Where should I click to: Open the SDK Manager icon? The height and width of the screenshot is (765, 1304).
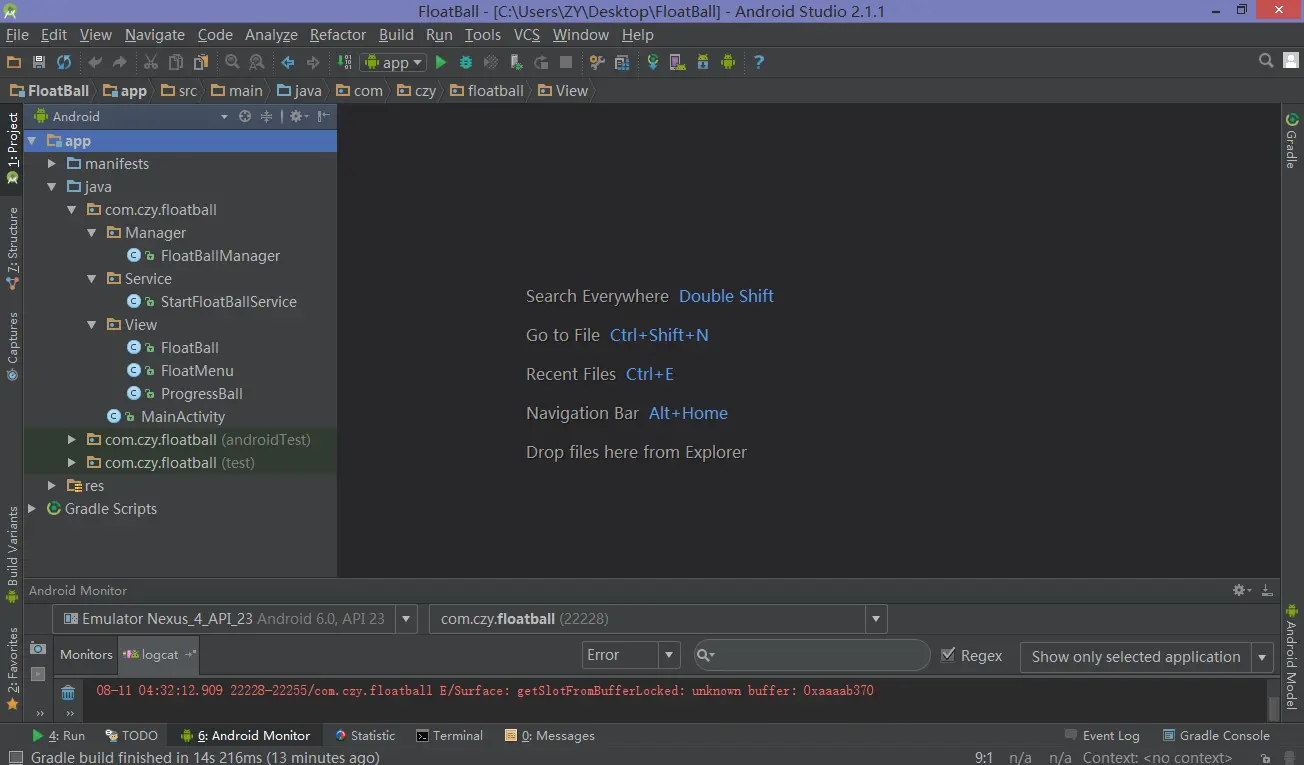tap(703, 62)
